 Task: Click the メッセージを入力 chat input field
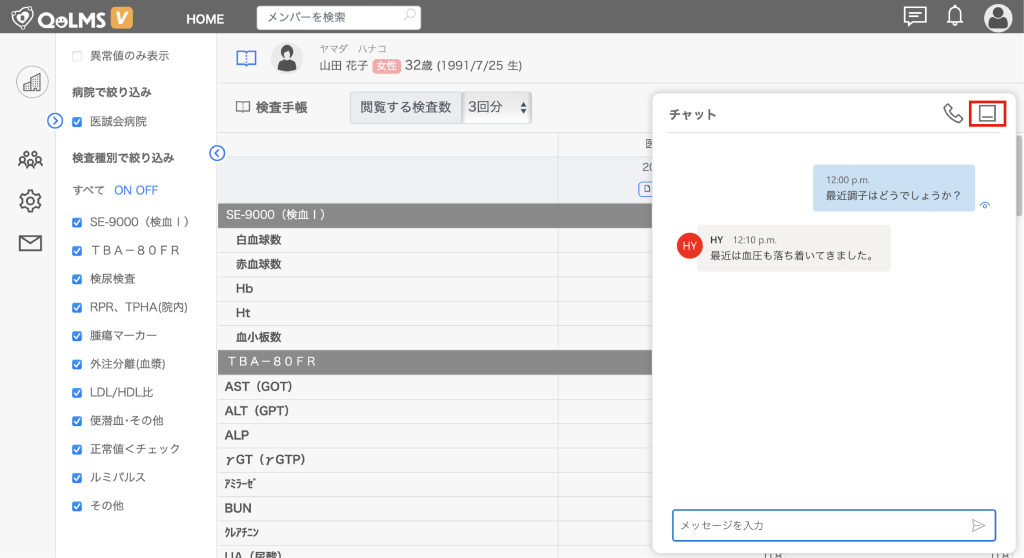coord(820,525)
